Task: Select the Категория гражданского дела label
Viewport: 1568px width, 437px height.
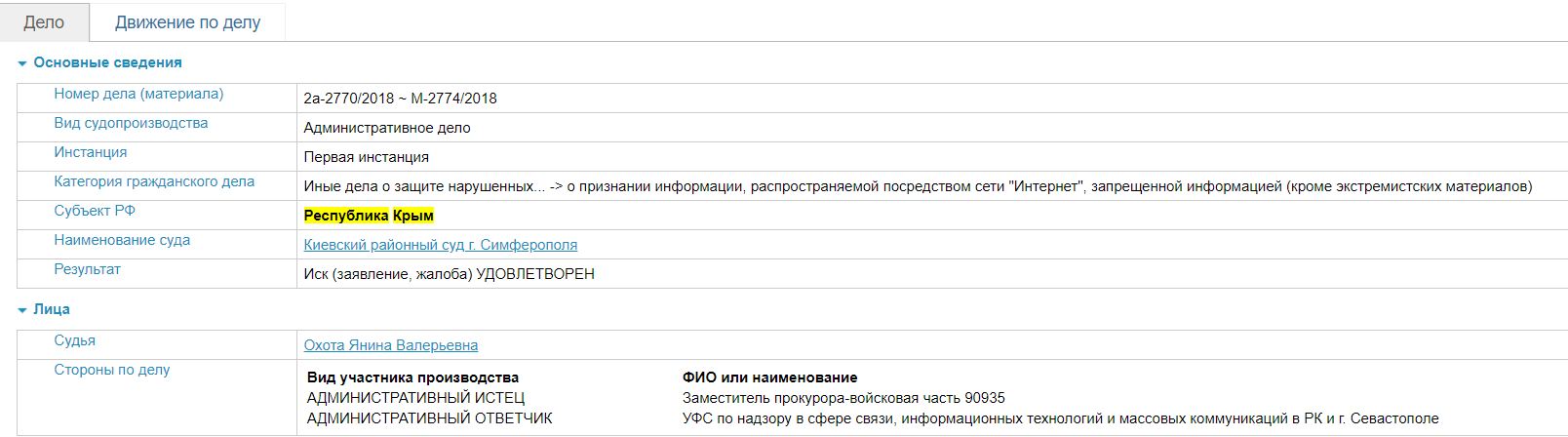Action: click(154, 181)
